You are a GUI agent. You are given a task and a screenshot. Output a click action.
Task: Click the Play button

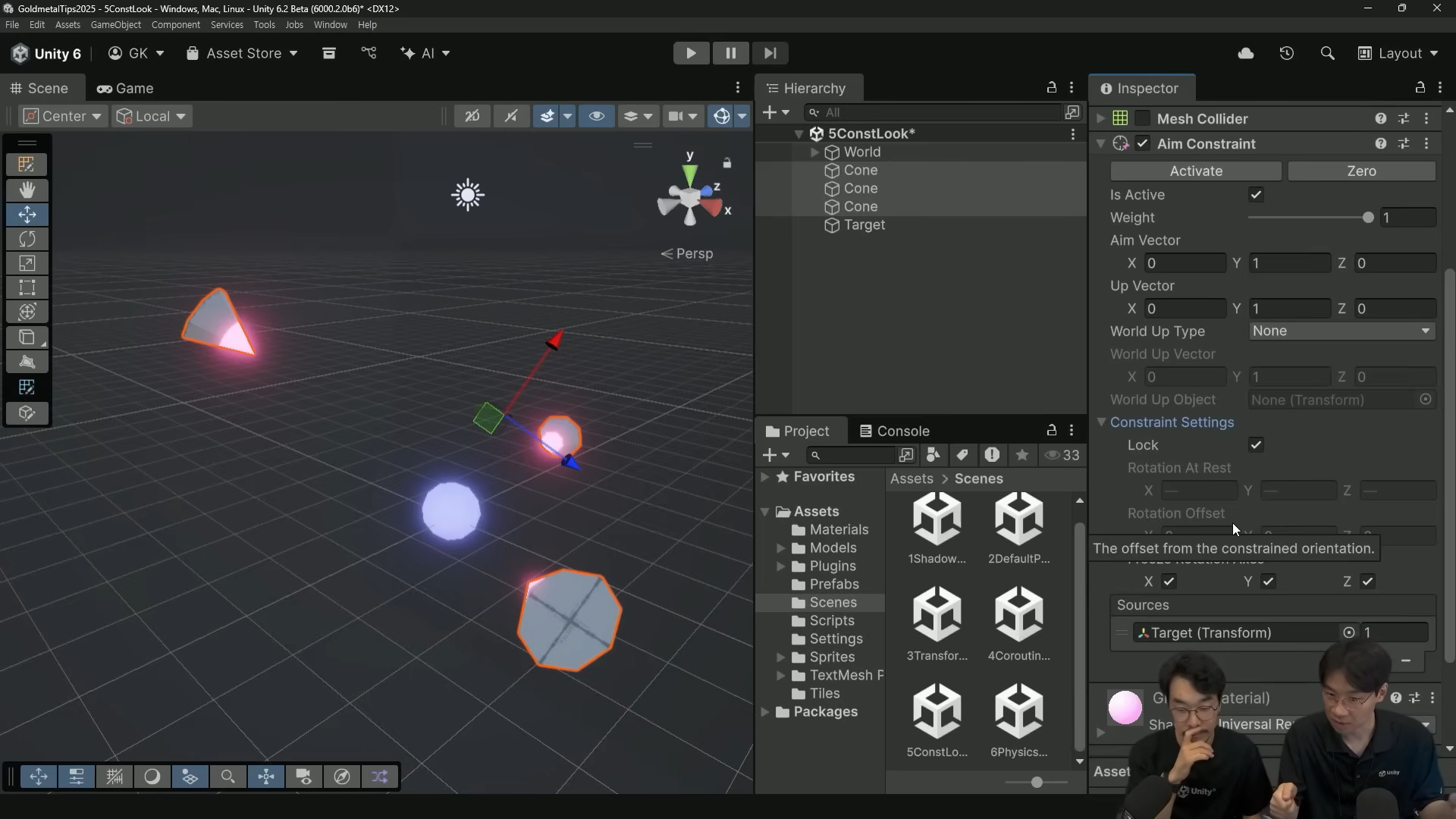[x=691, y=53]
